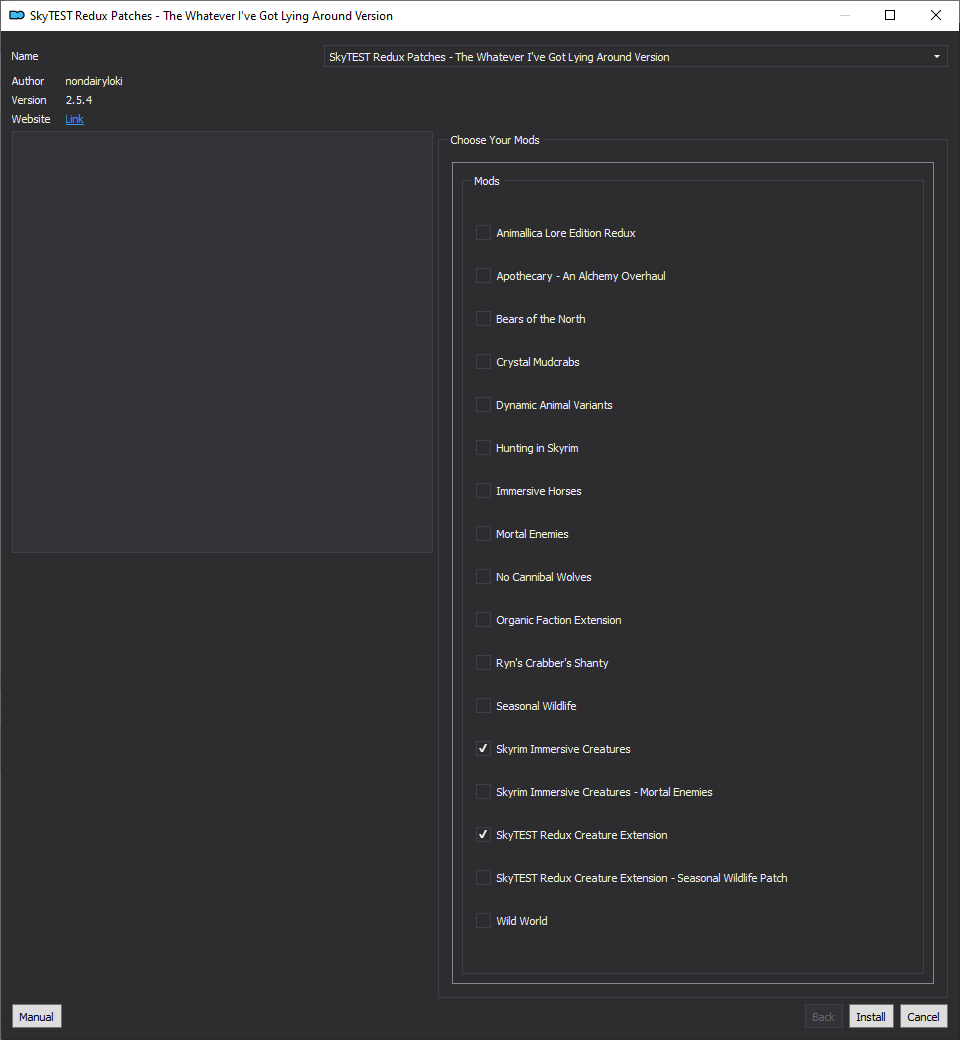960x1040 pixels.
Task: Enable the Apothecary - An Alchemy Overhaul option
Action: (x=484, y=276)
